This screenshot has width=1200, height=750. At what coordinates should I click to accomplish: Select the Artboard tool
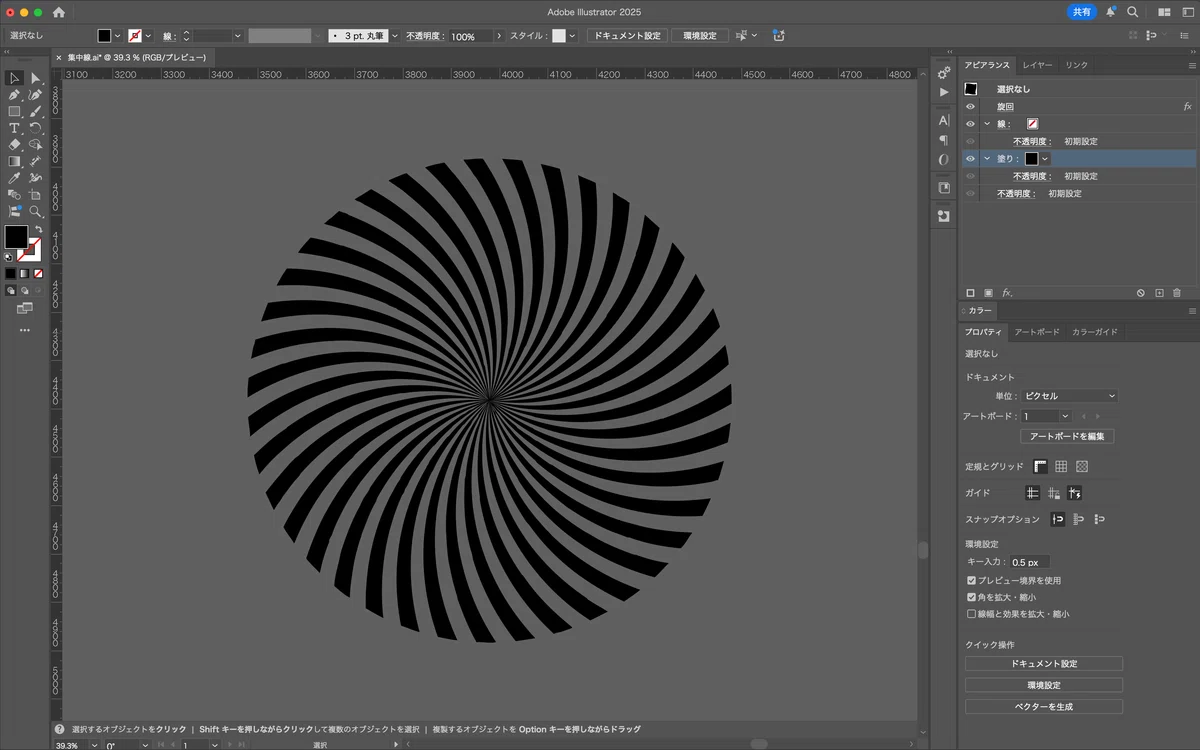pos(36,195)
